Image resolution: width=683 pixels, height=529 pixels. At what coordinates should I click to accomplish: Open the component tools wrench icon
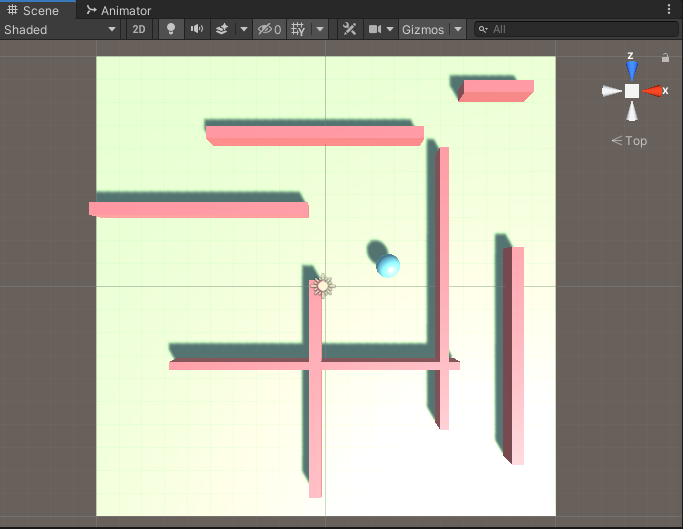[349, 29]
